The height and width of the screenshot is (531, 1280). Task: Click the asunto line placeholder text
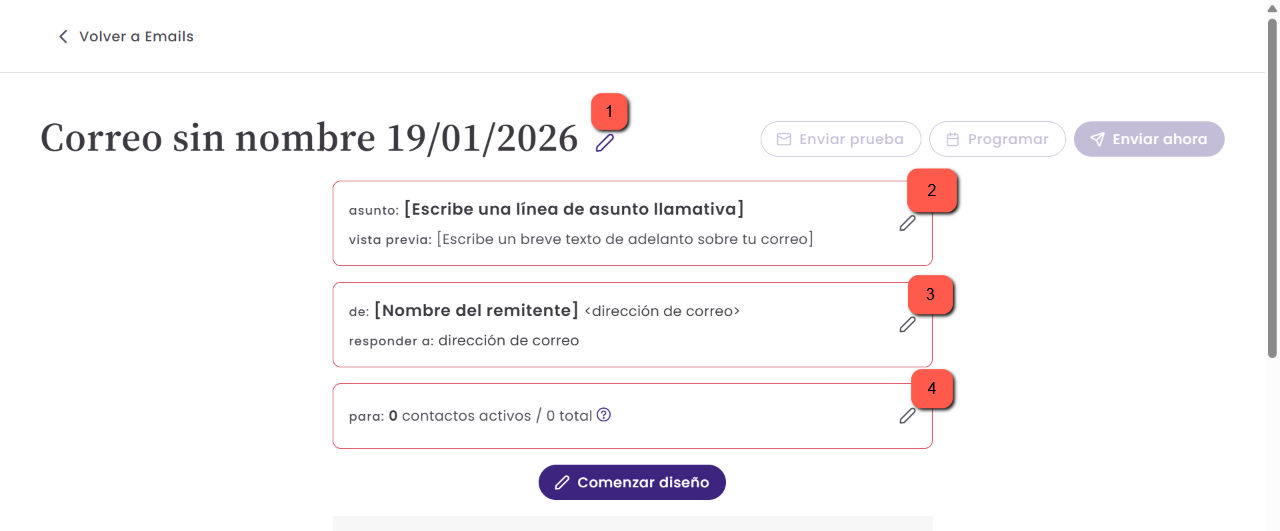click(574, 209)
